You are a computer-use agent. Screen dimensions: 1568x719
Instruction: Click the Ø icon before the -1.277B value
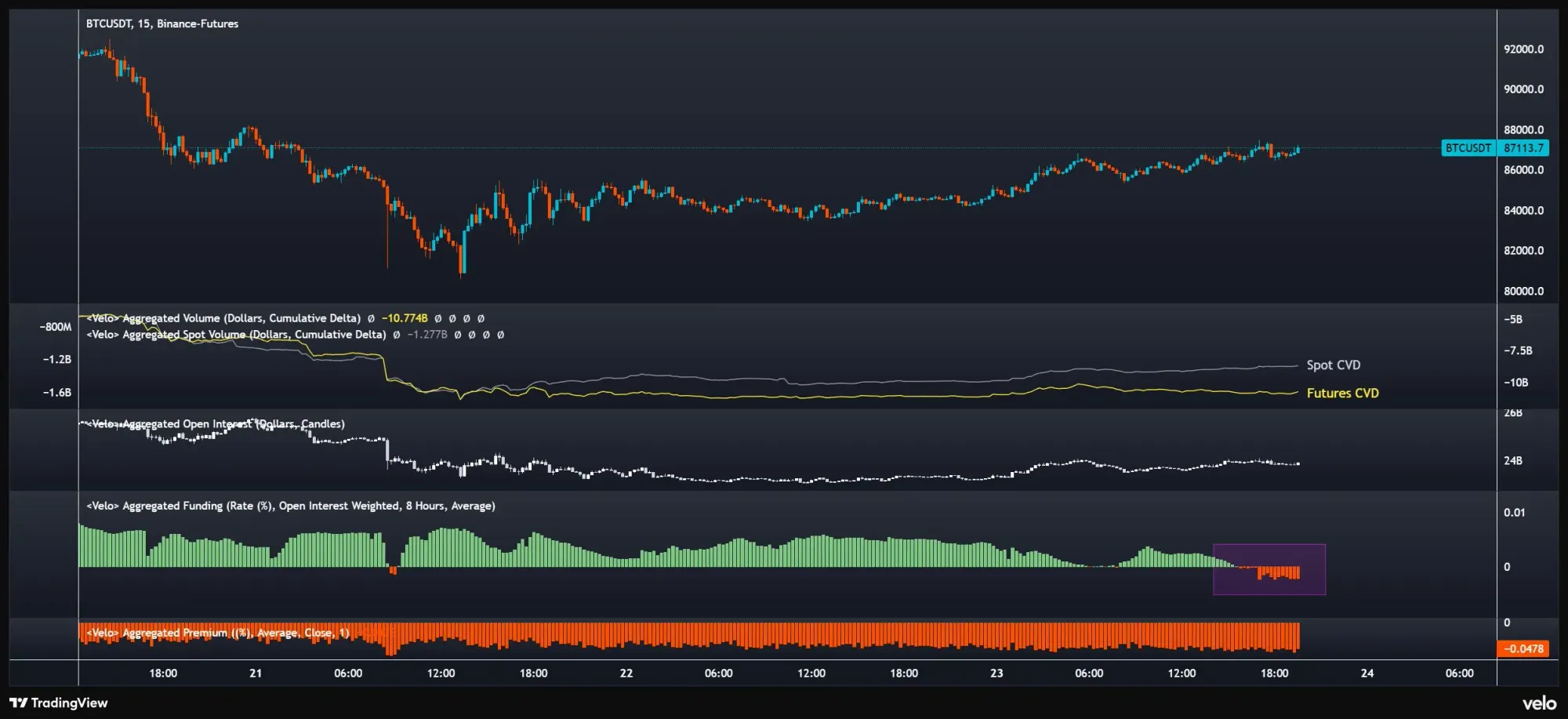point(397,336)
